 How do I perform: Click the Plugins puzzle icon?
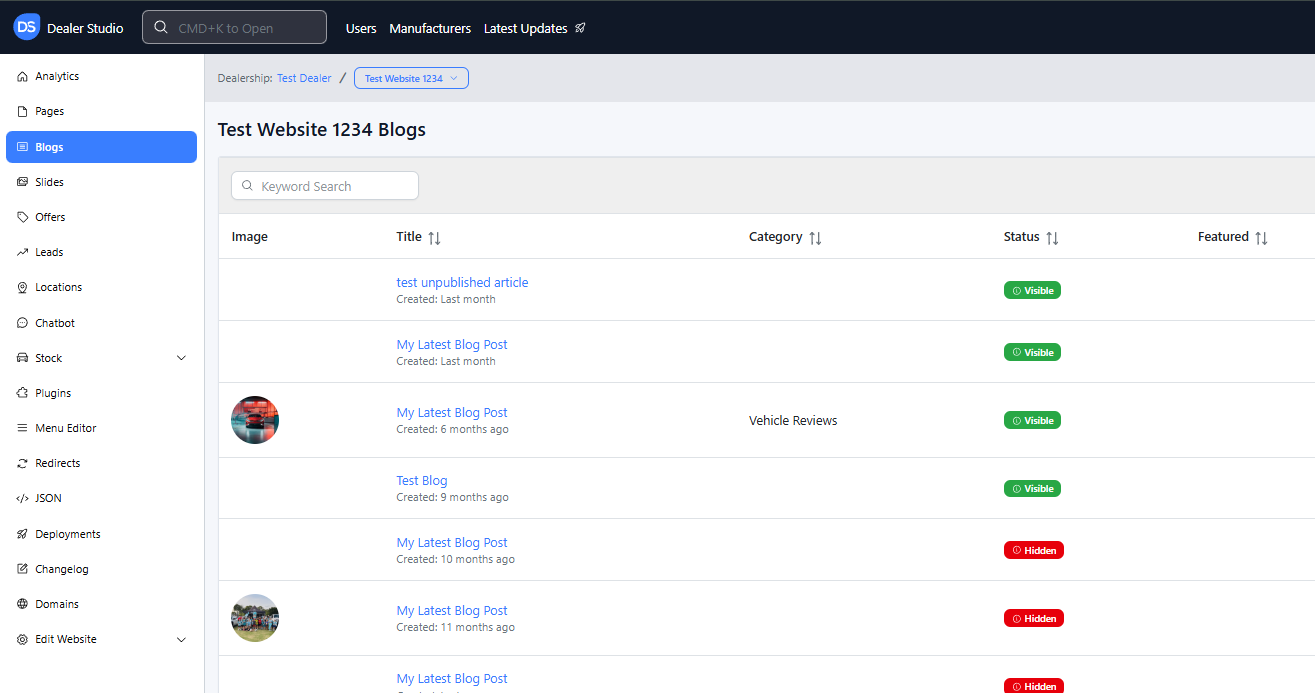click(23, 393)
